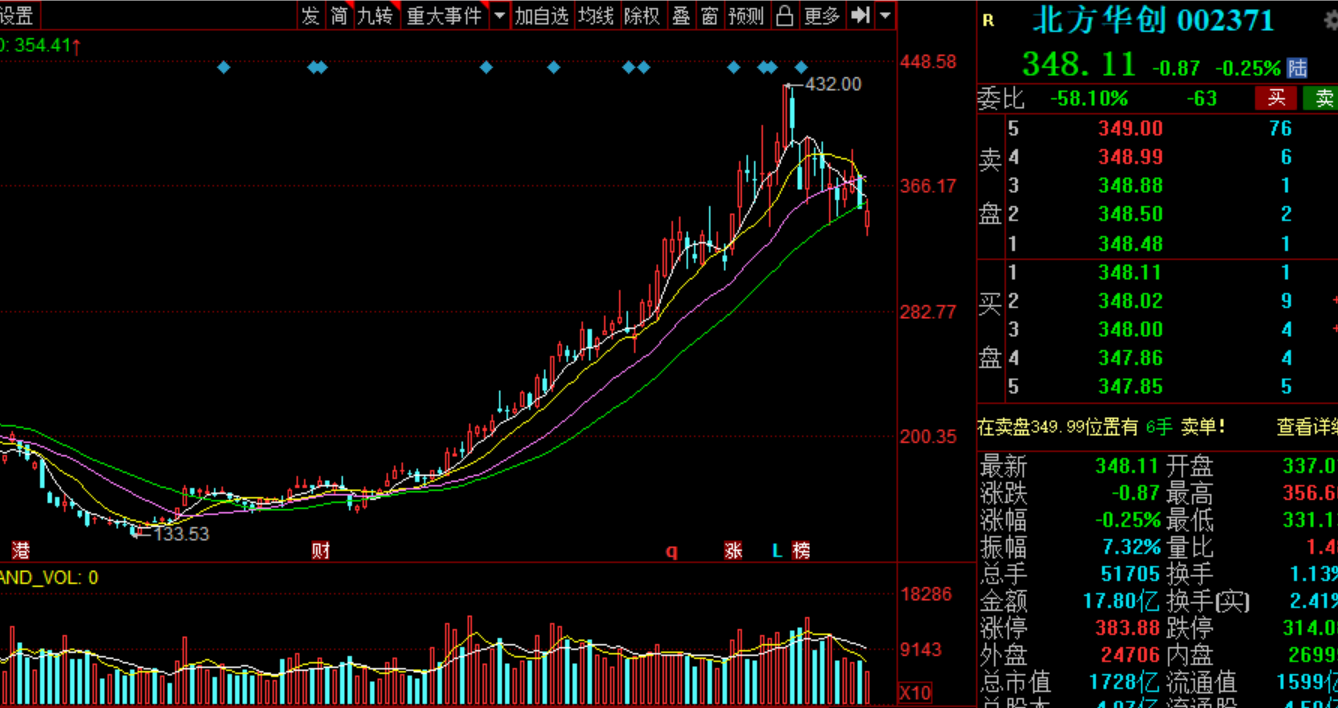Click the 财 marker below chart
Image resolution: width=1338 pixels, height=708 pixels.
click(x=320, y=550)
